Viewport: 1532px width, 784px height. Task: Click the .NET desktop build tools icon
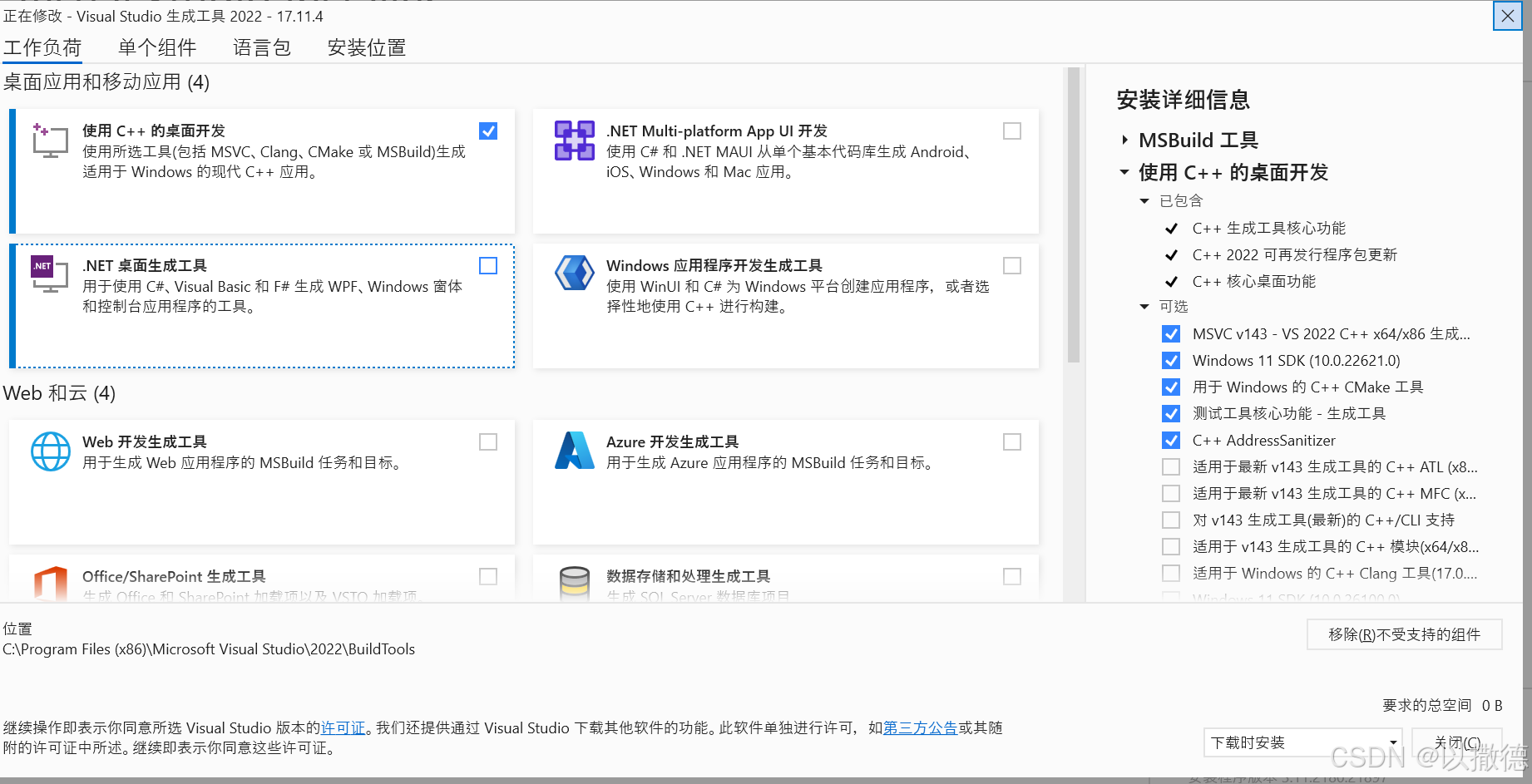(x=50, y=274)
